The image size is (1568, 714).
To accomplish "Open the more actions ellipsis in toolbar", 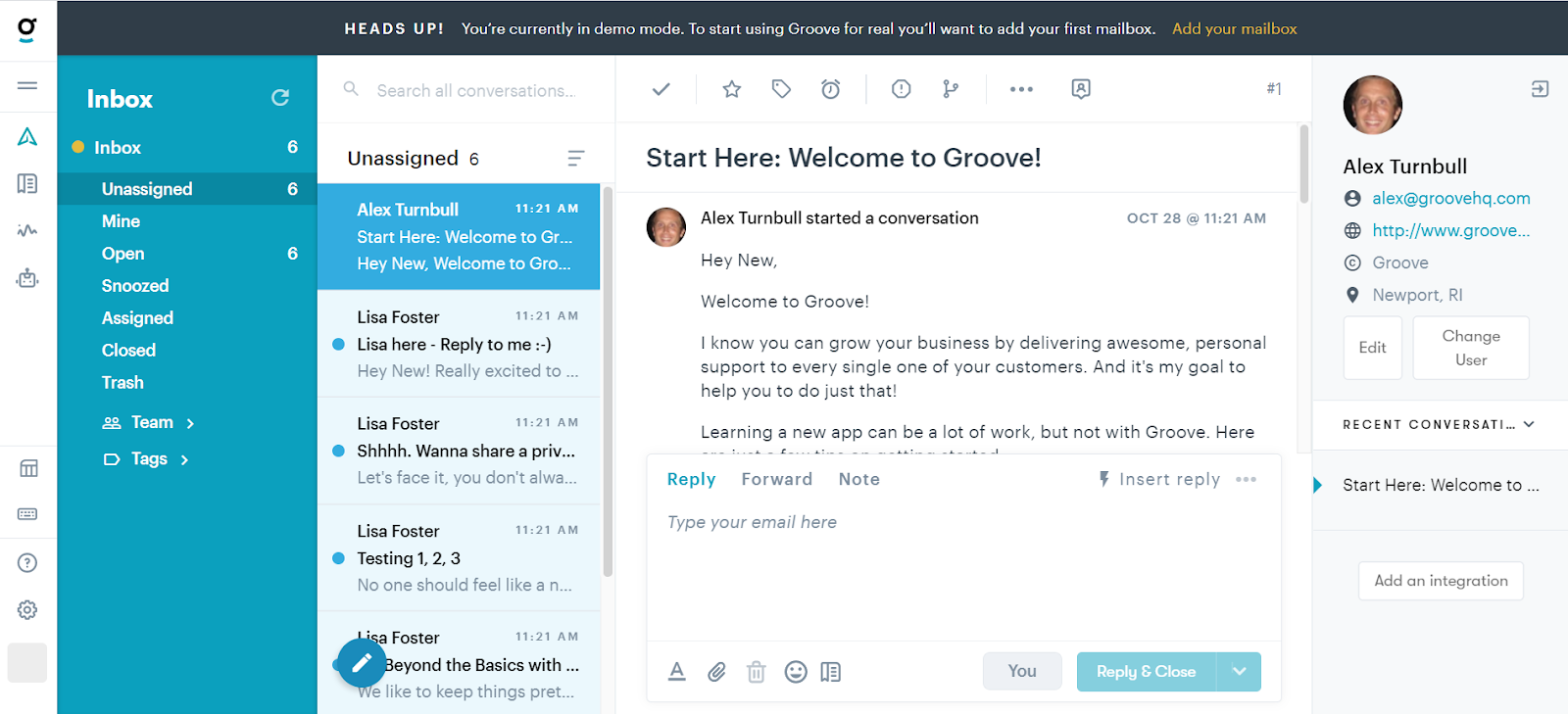I will coord(1022,89).
